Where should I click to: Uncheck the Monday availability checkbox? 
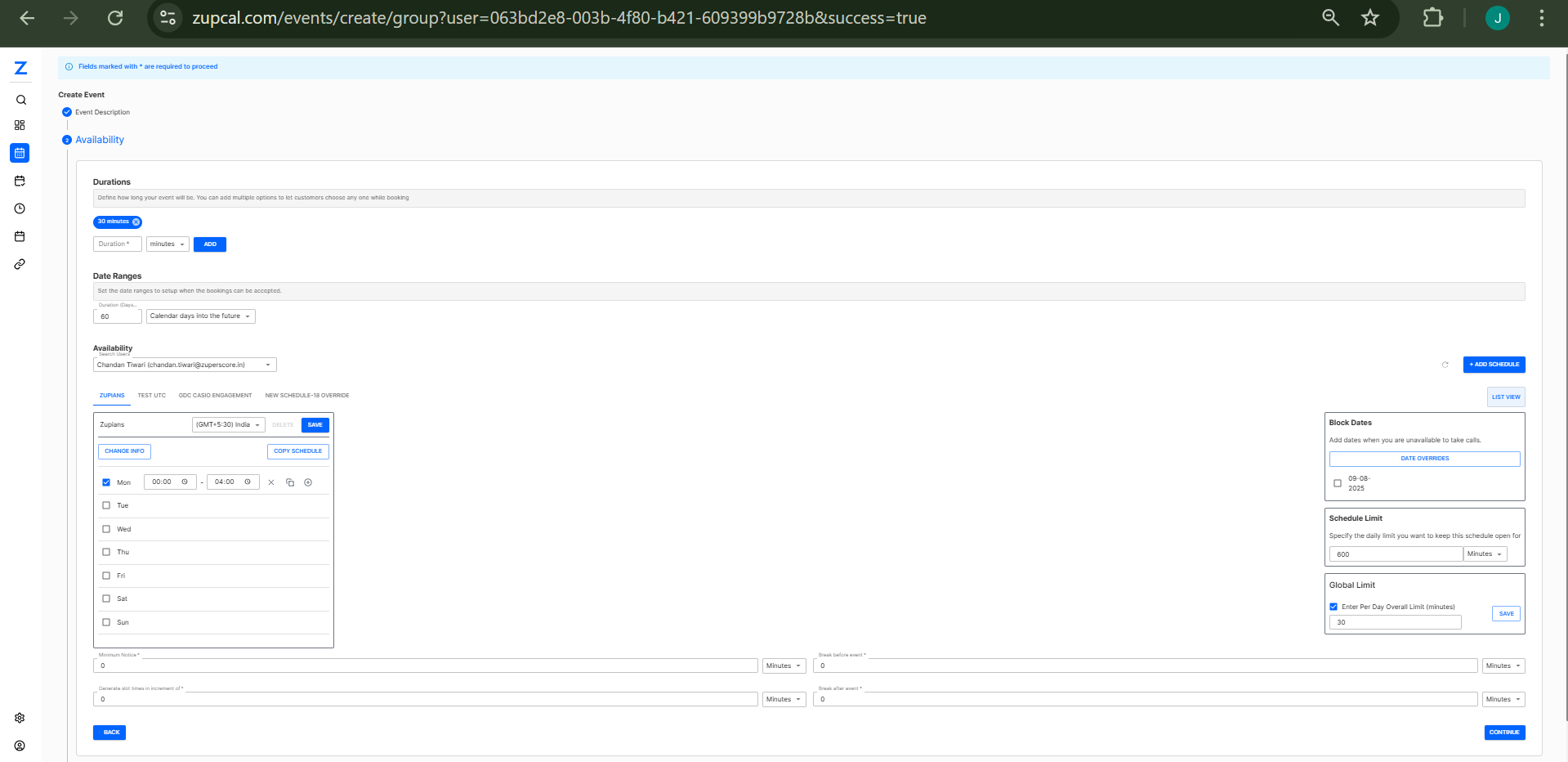tap(105, 482)
